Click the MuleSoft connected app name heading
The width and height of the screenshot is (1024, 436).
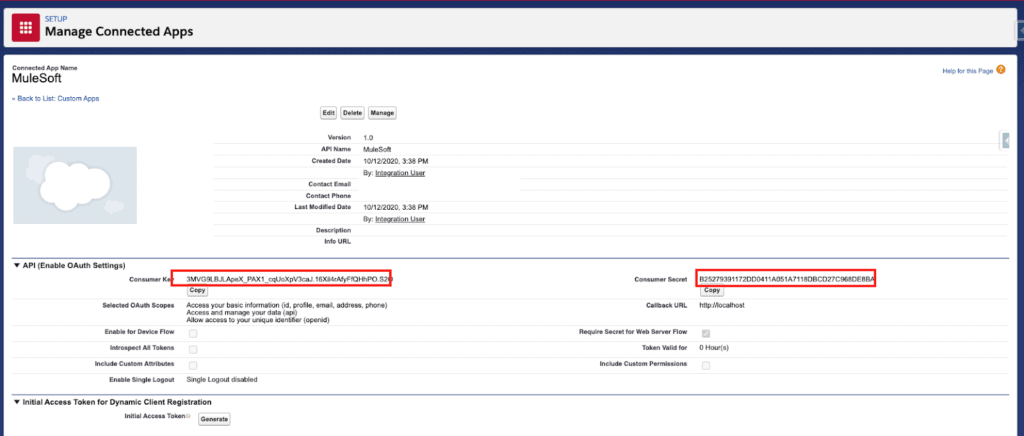click(x=37, y=79)
